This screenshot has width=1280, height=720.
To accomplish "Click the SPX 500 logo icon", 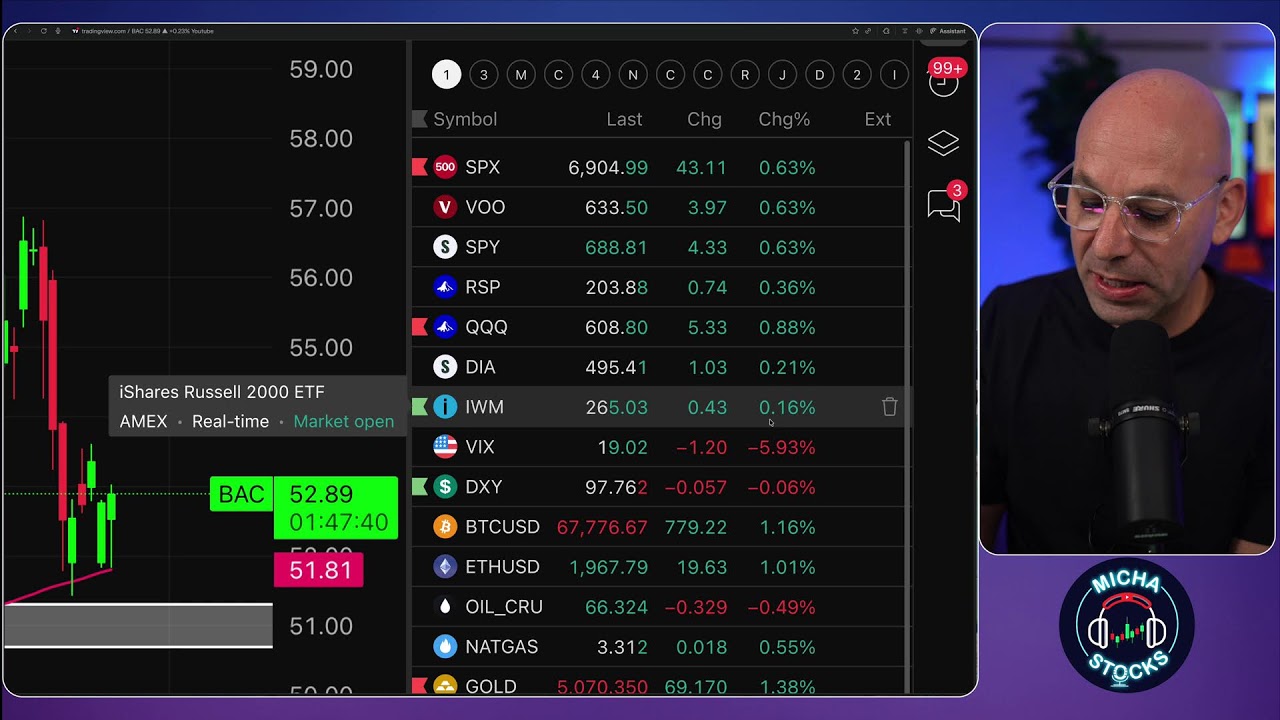I will click(445, 167).
